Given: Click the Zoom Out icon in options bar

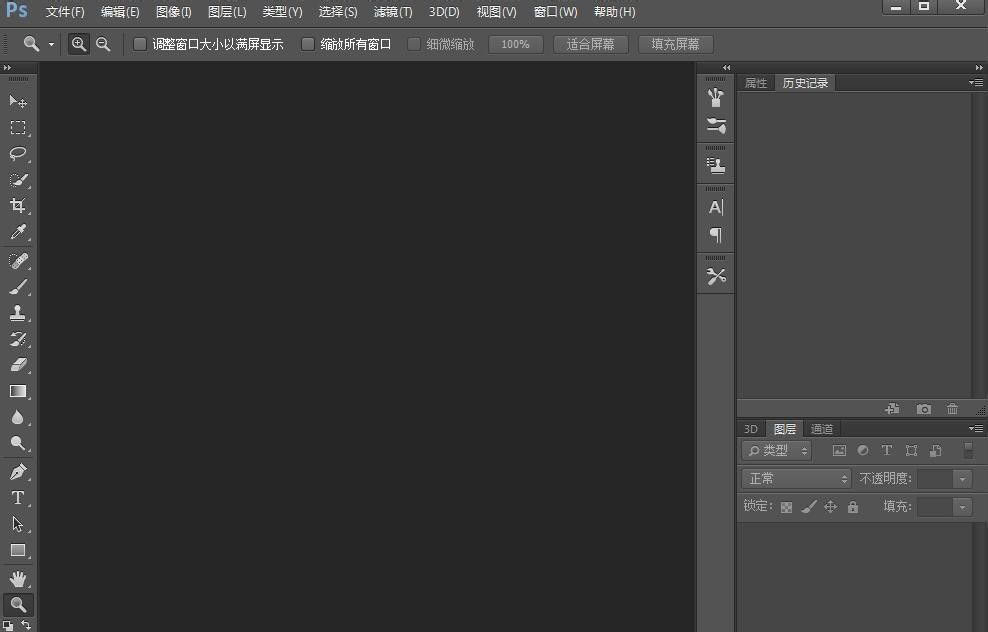Looking at the screenshot, I should point(103,44).
